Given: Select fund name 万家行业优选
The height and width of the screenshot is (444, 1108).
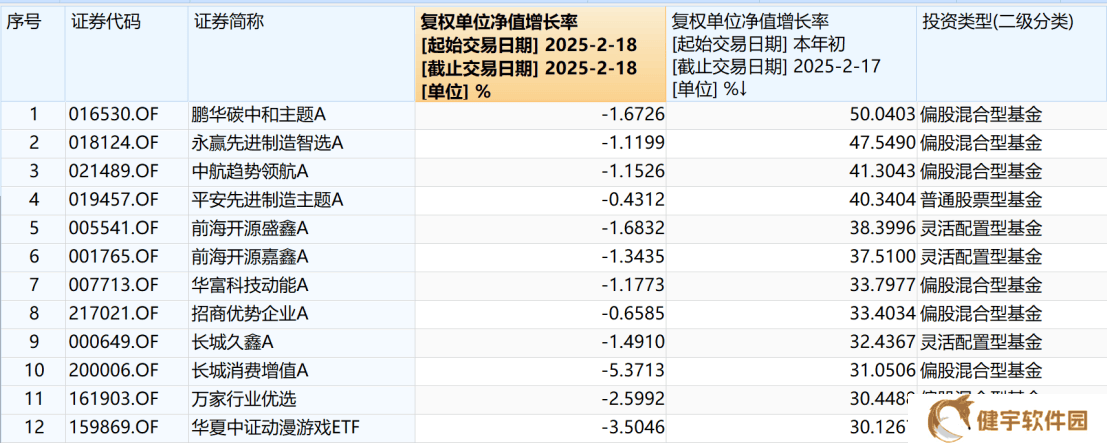Looking at the screenshot, I should click(244, 399).
